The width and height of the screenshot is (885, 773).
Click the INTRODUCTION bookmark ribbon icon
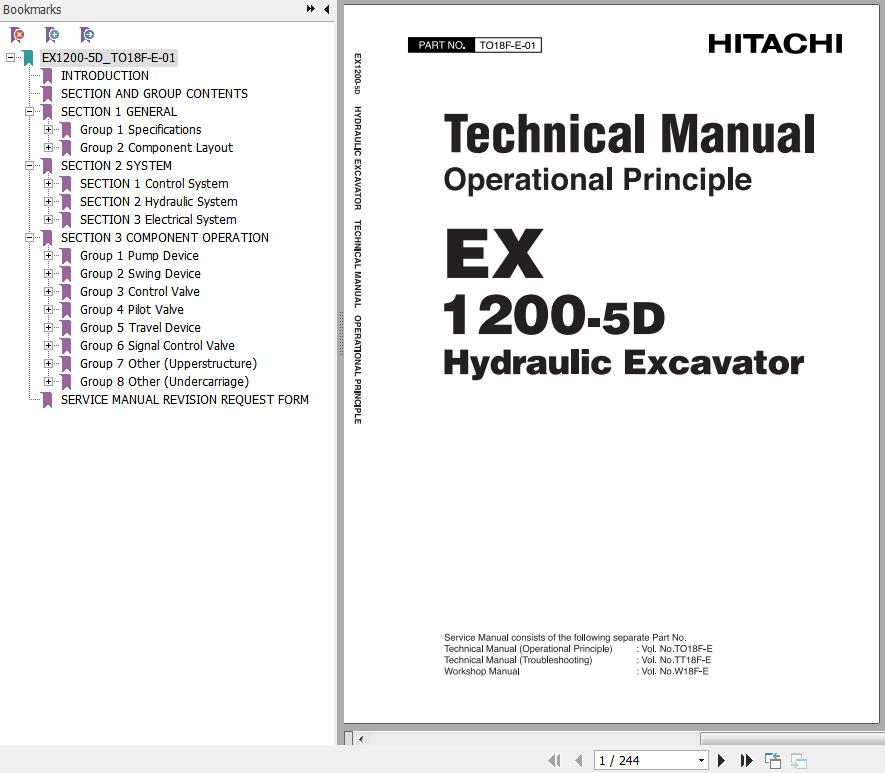47,76
